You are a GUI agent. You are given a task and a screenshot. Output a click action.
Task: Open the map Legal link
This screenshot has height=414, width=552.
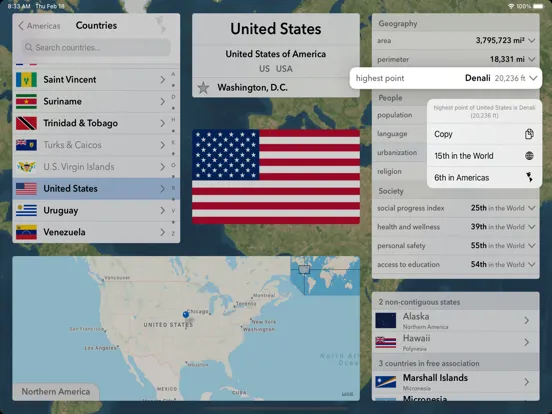pos(347,394)
